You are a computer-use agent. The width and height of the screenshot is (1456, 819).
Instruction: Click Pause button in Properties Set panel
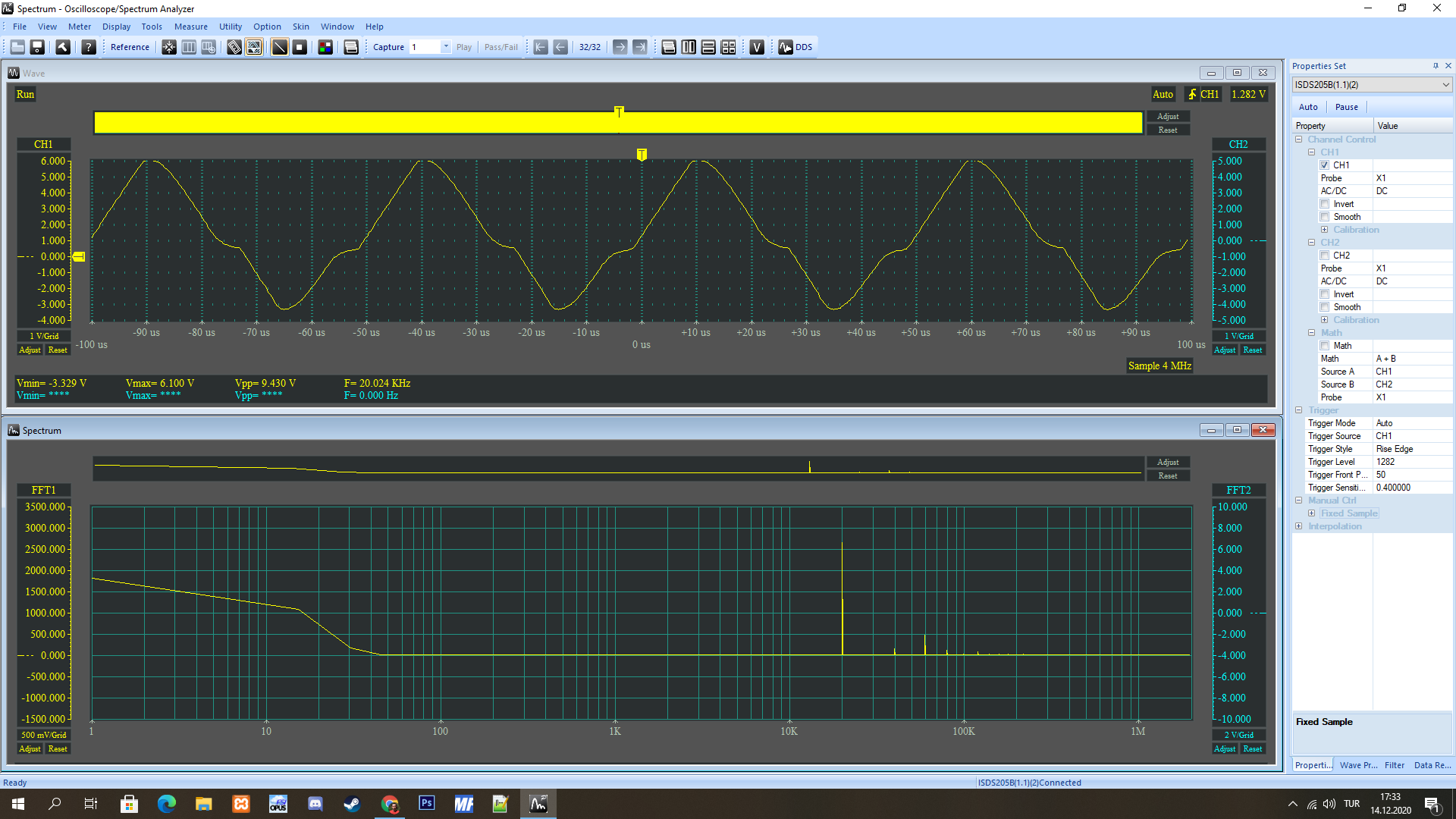[1347, 107]
